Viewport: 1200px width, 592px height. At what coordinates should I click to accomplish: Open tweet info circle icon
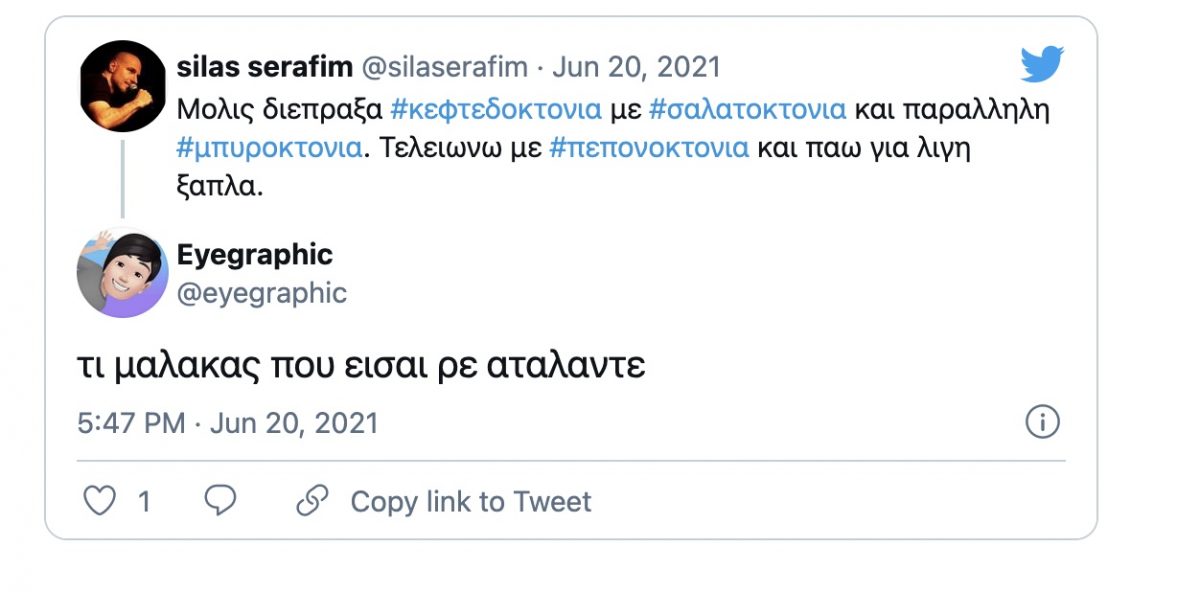point(1042,422)
